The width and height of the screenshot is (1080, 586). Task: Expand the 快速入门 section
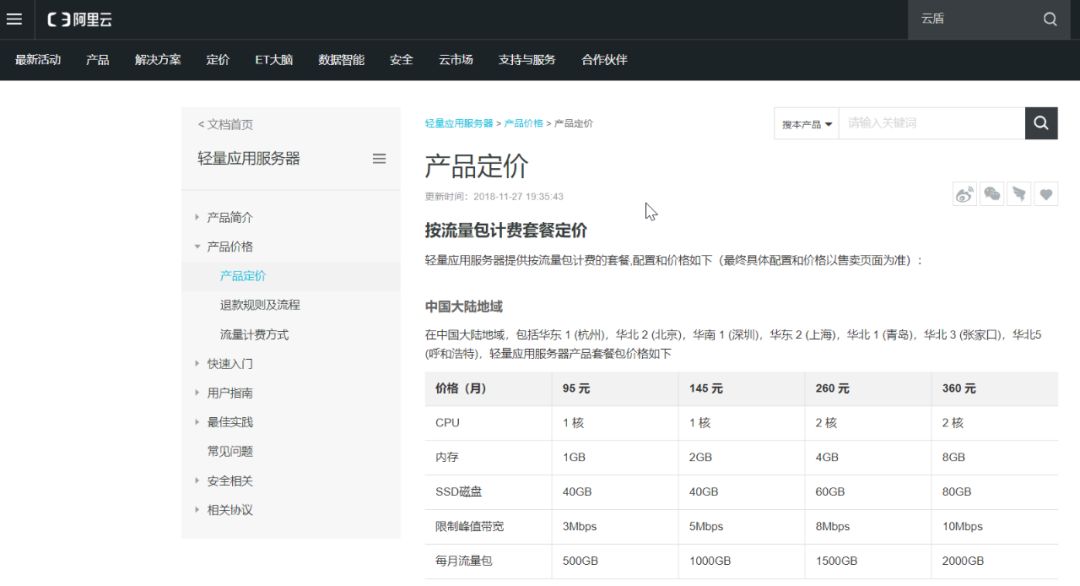(x=229, y=364)
